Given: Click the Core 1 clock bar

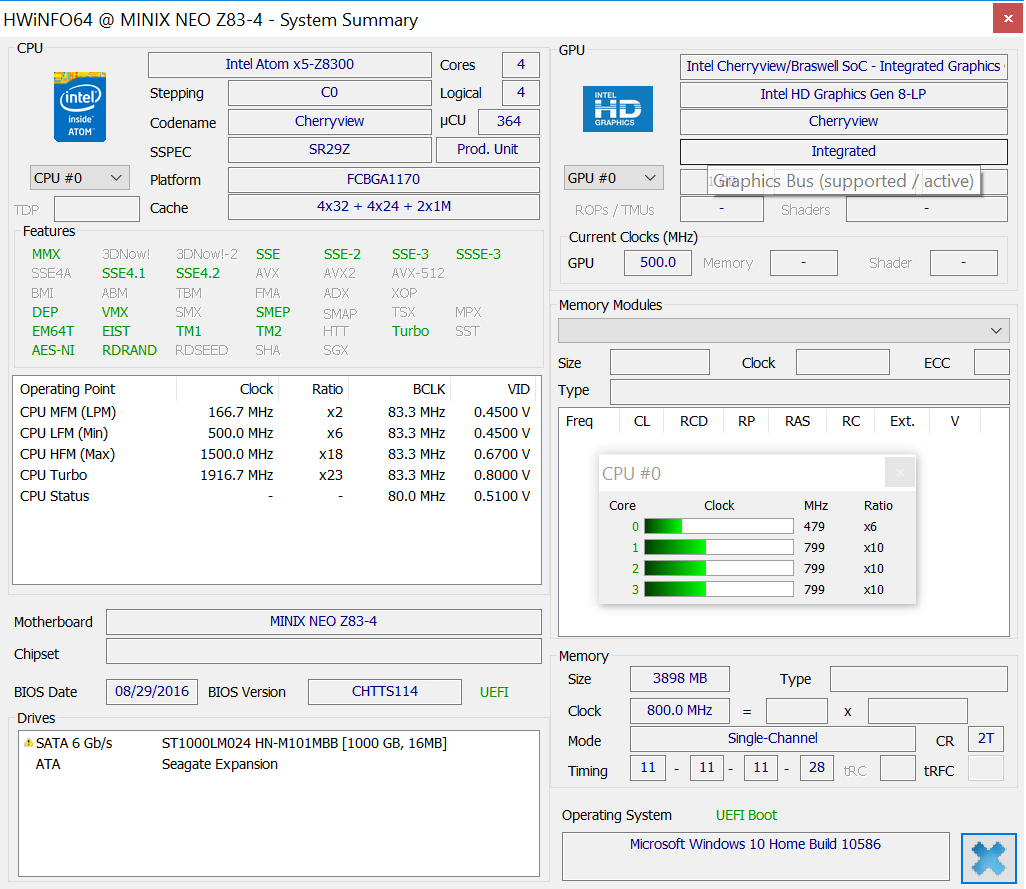Looking at the screenshot, I should pos(718,547).
